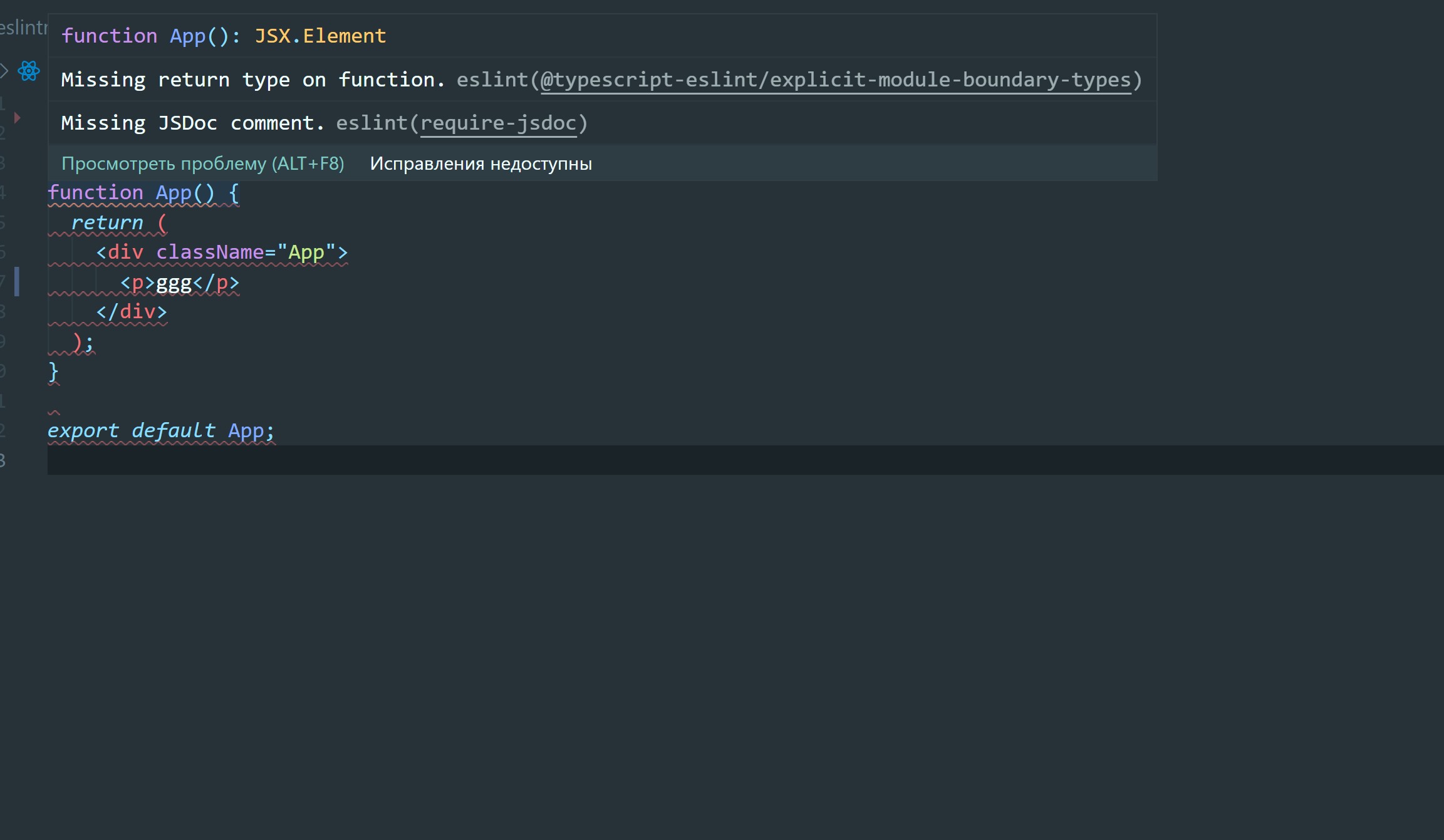This screenshot has height=840, width=1444.
Task: Click the 'ggg' text inside paragraph tag
Action: tap(174, 283)
